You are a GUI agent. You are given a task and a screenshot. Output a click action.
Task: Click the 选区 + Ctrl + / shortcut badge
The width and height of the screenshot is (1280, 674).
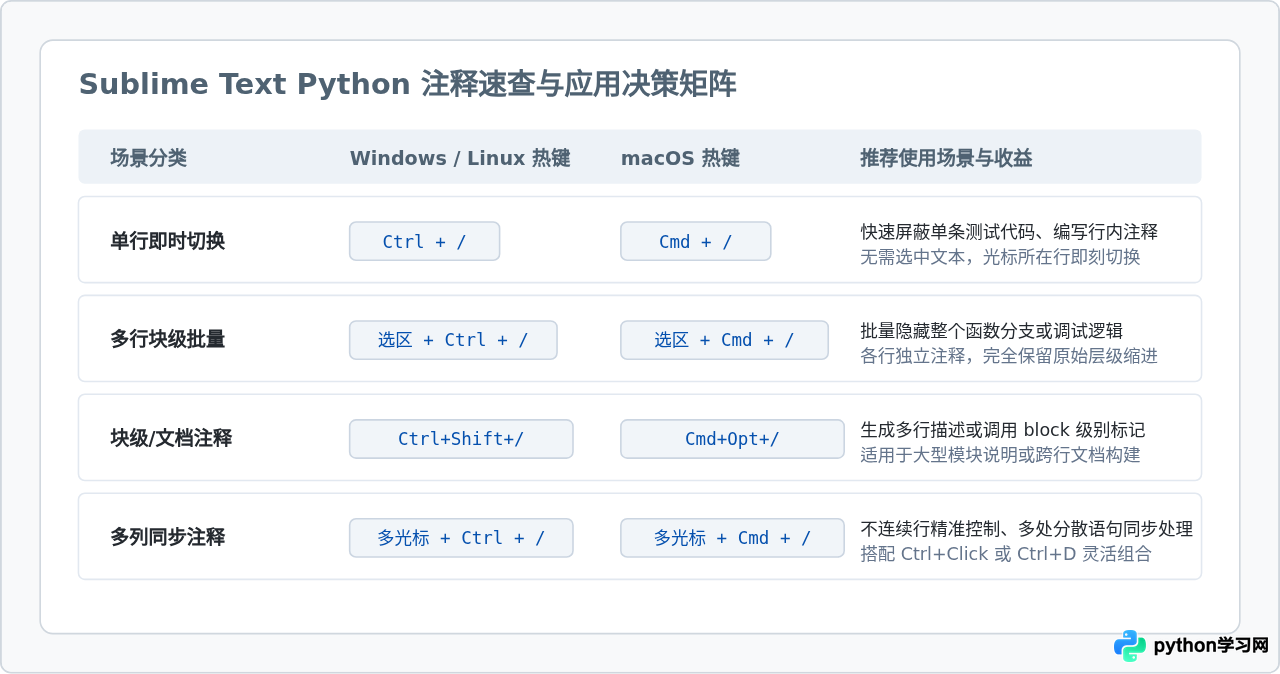(453, 340)
